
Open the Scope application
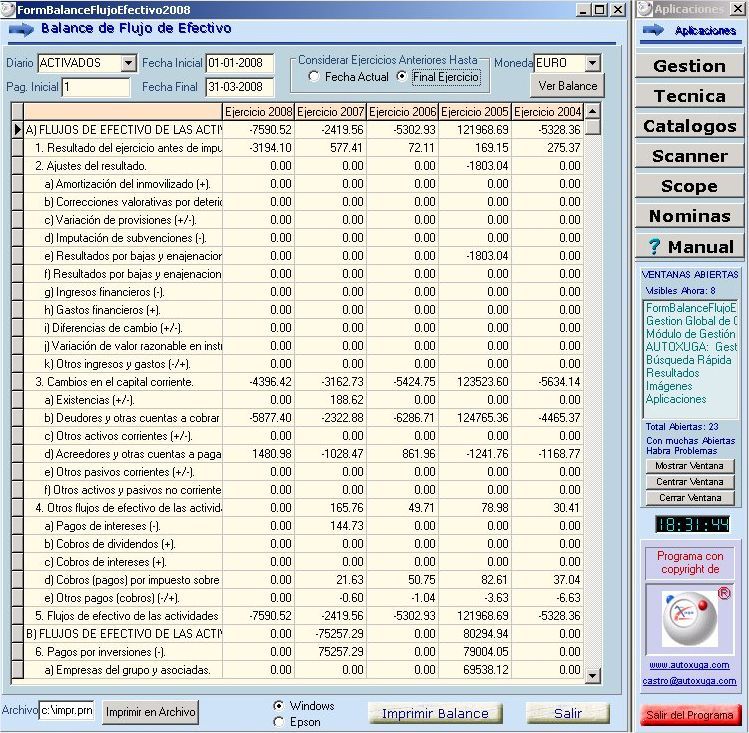690,186
